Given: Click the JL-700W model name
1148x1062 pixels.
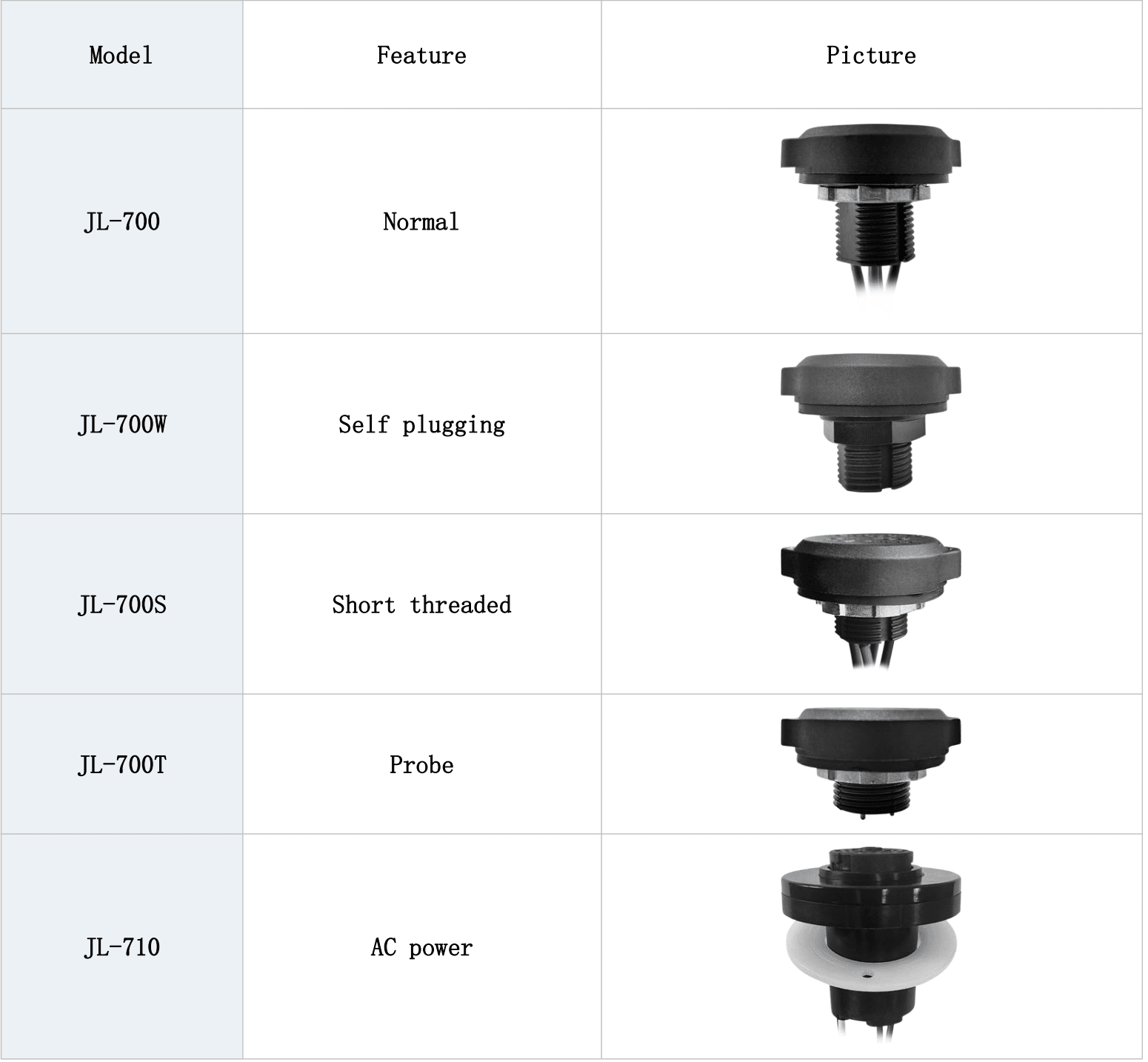Looking at the screenshot, I should click(121, 424).
